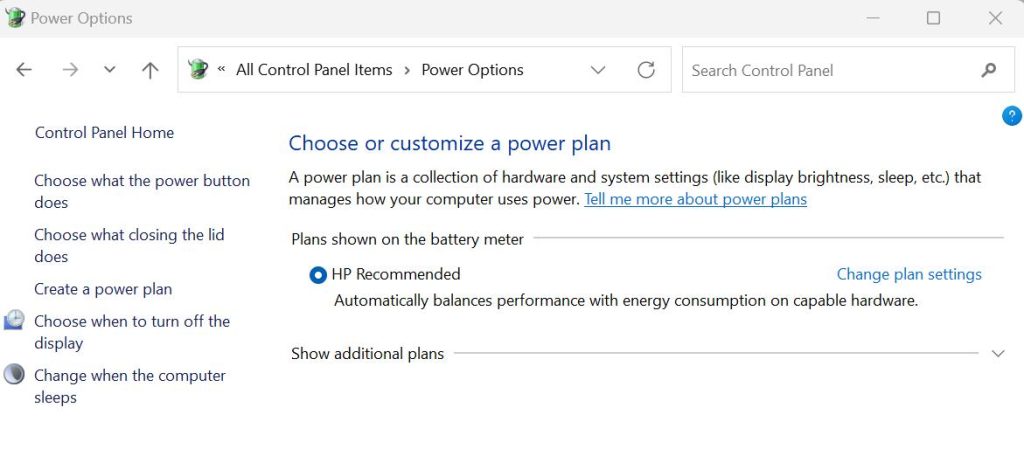Open Tell me more about power plans
This screenshot has width=1024, height=449.
(695, 199)
